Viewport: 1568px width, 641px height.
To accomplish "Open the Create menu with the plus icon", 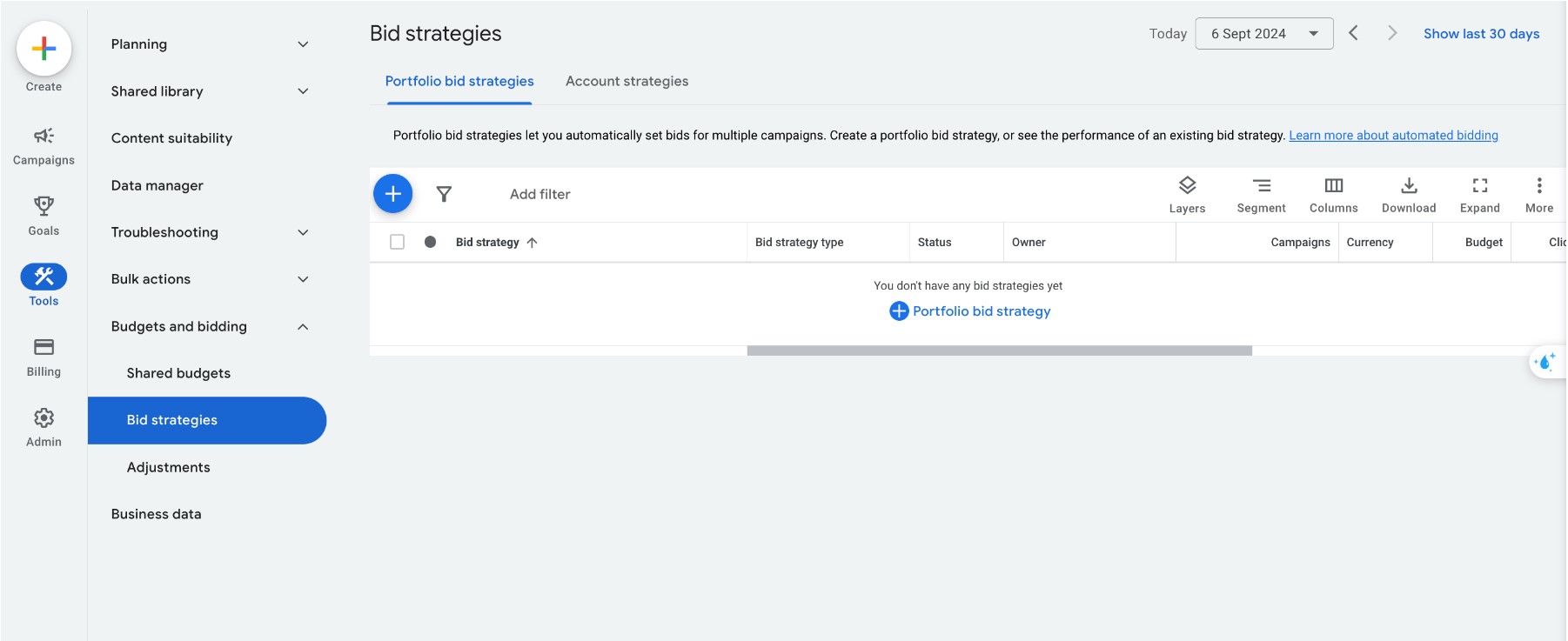I will (x=44, y=49).
